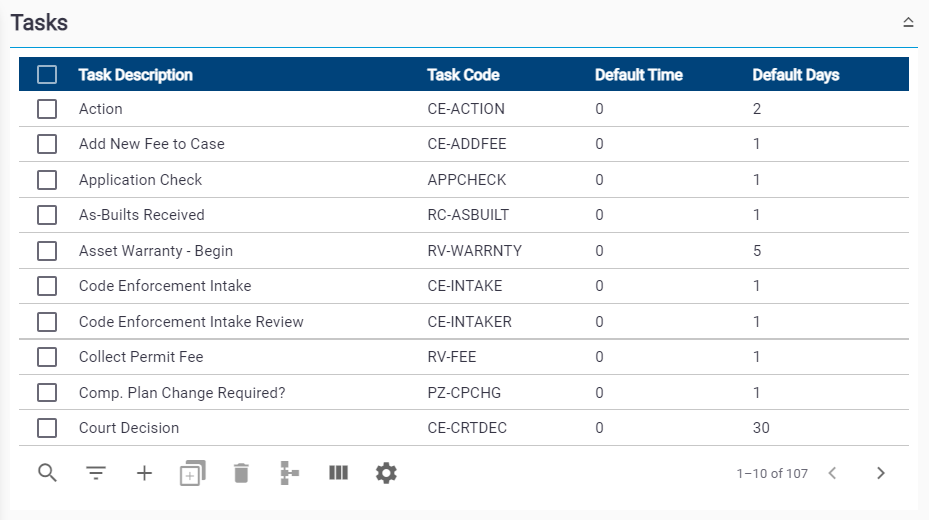Viewport: 929px width, 520px height.
Task: Sort by Default Time column header
Action: (639, 75)
